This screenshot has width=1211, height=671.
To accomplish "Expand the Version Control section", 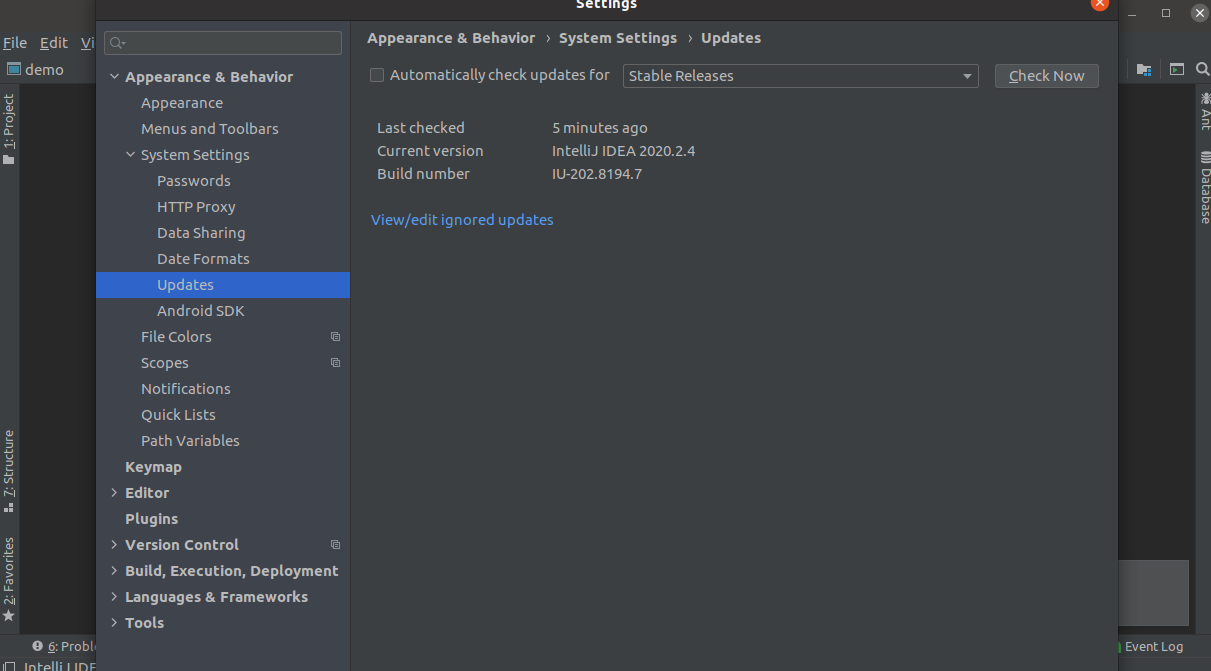I will 114,545.
